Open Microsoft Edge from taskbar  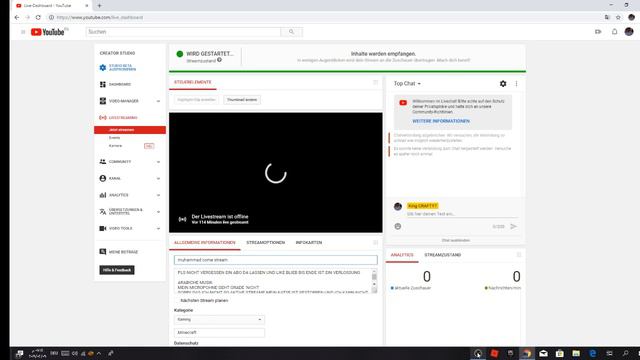(x=593, y=353)
